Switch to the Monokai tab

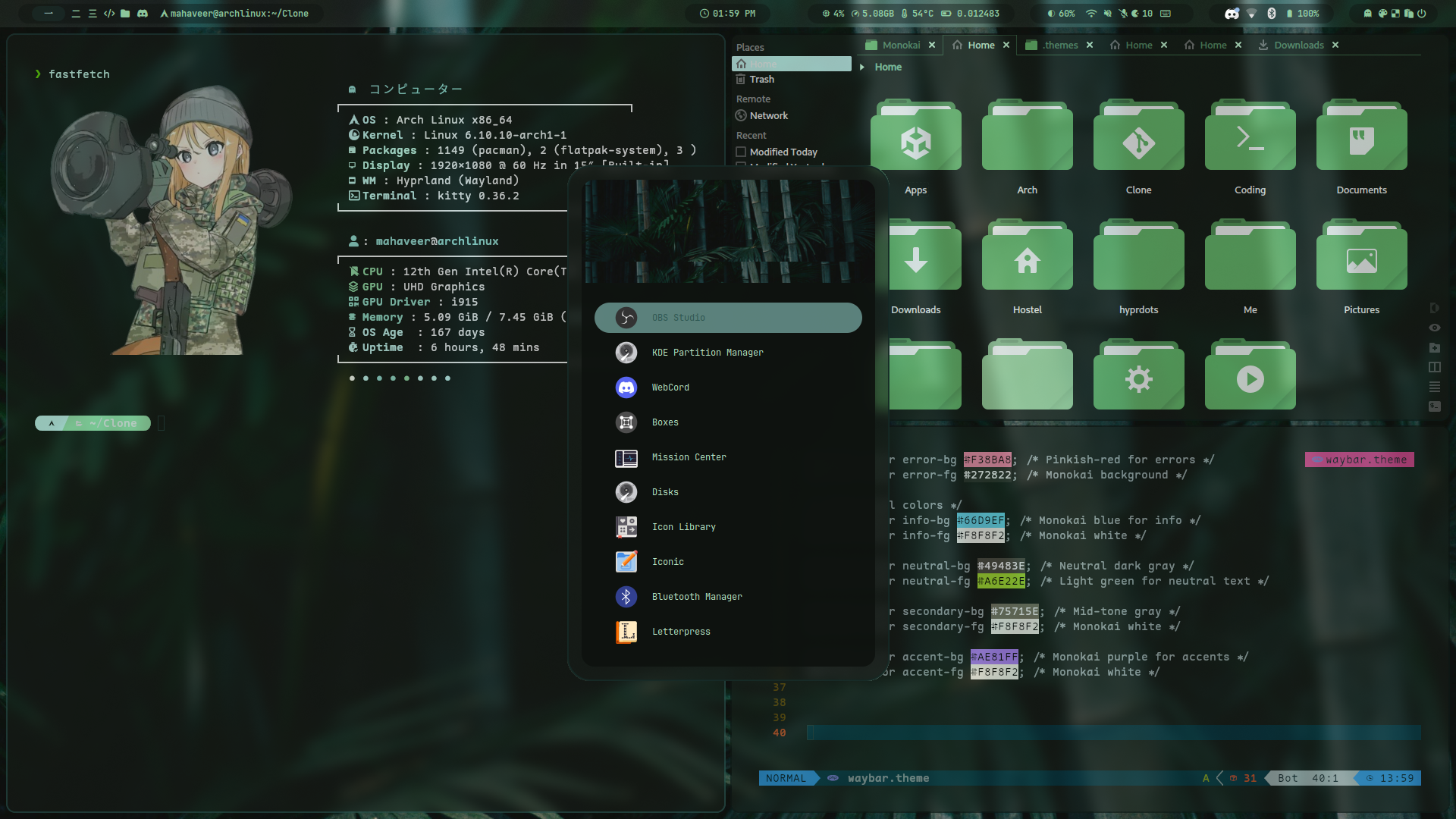pos(900,45)
